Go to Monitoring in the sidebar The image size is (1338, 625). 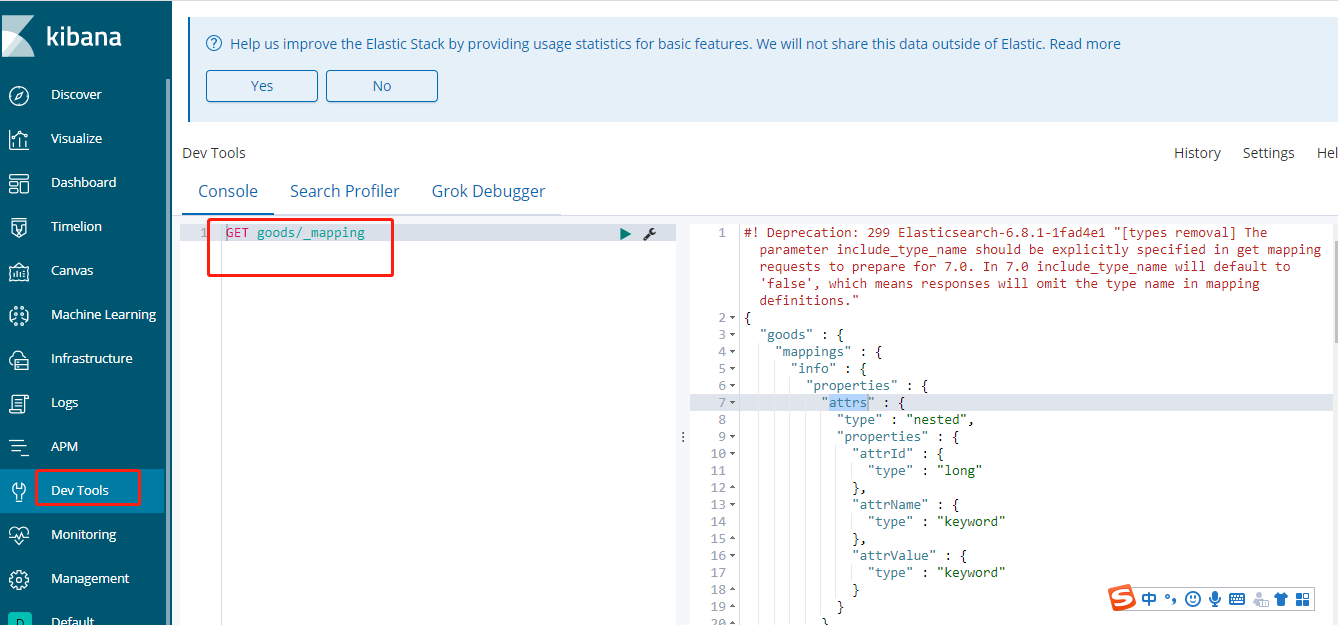pyautogui.click(x=84, y=535)
